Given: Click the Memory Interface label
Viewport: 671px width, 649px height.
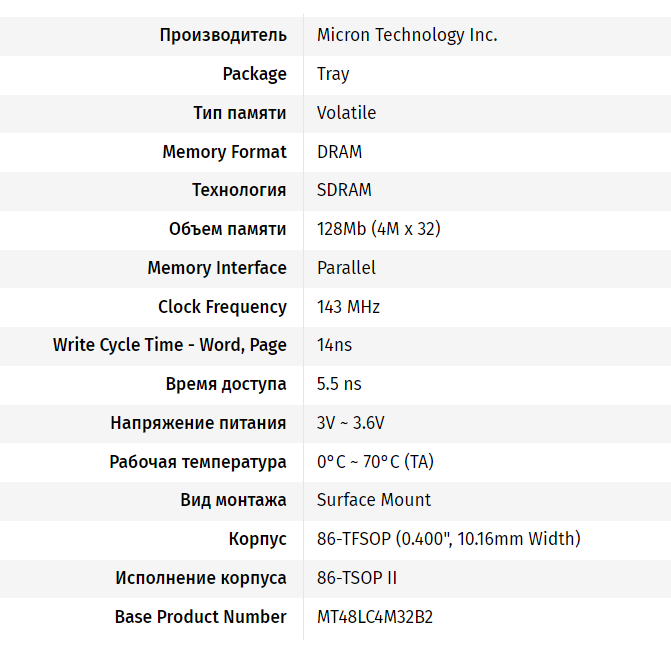Looking at the screenshot, I should (x=217, y=268).
